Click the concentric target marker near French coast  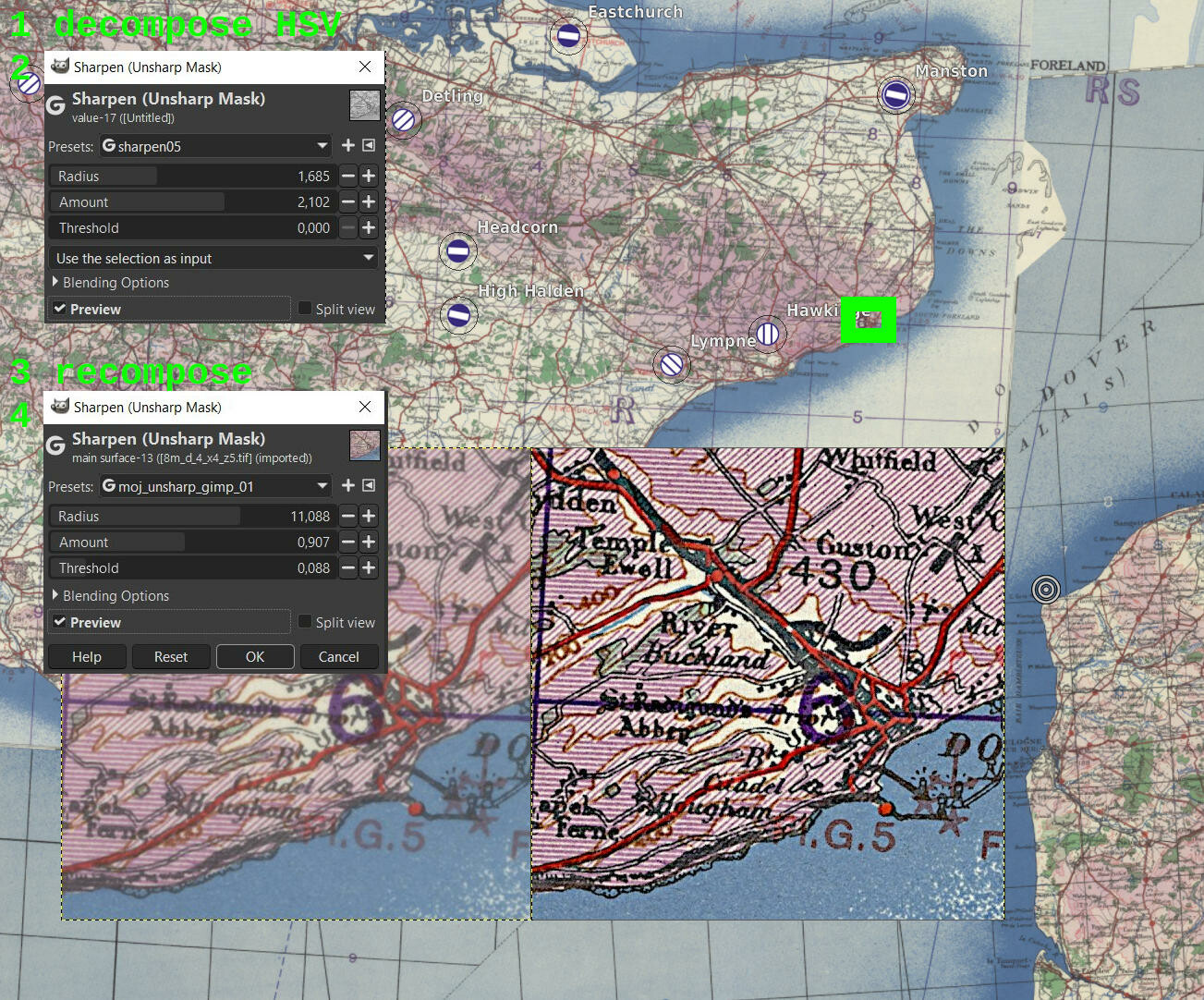[x=1046, y=589]
